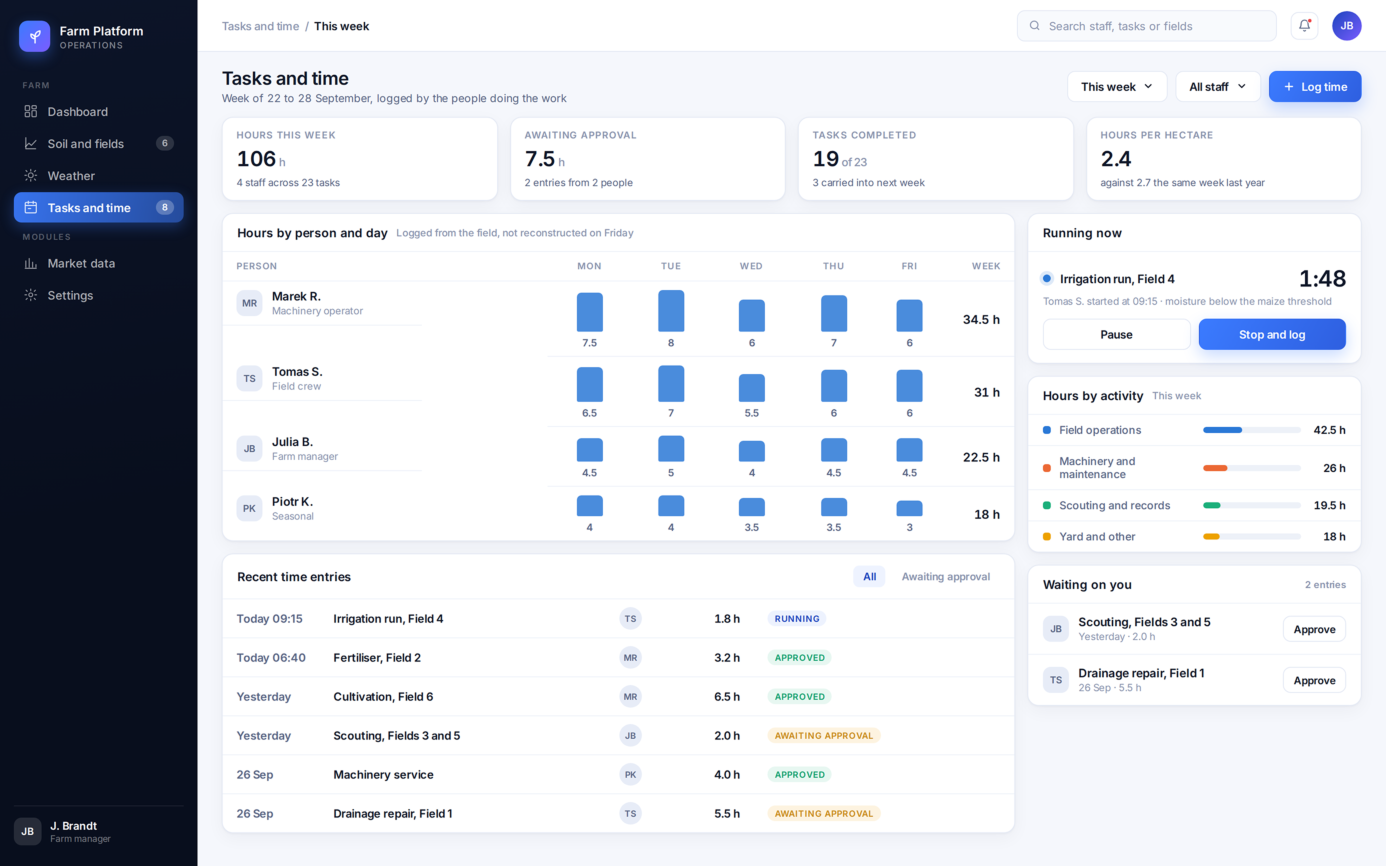Viewport: 1386px width, 866px height.
Task: Open the Dashboard grid icon
Action: point(31,111)
